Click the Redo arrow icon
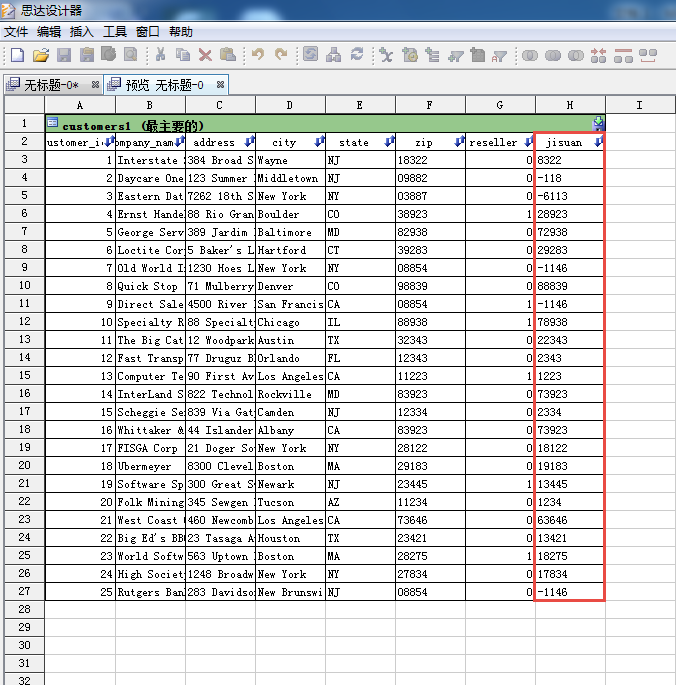 click(x=281, y=55)
